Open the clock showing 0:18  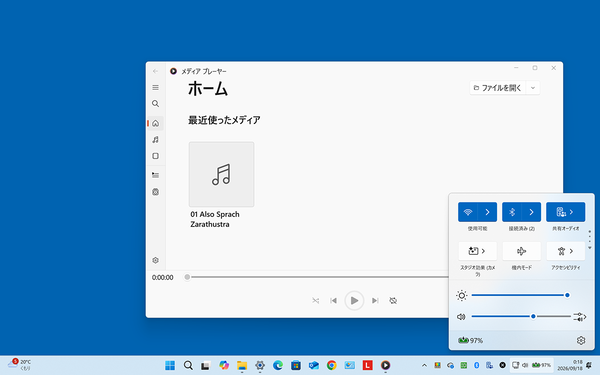point(569,365)
